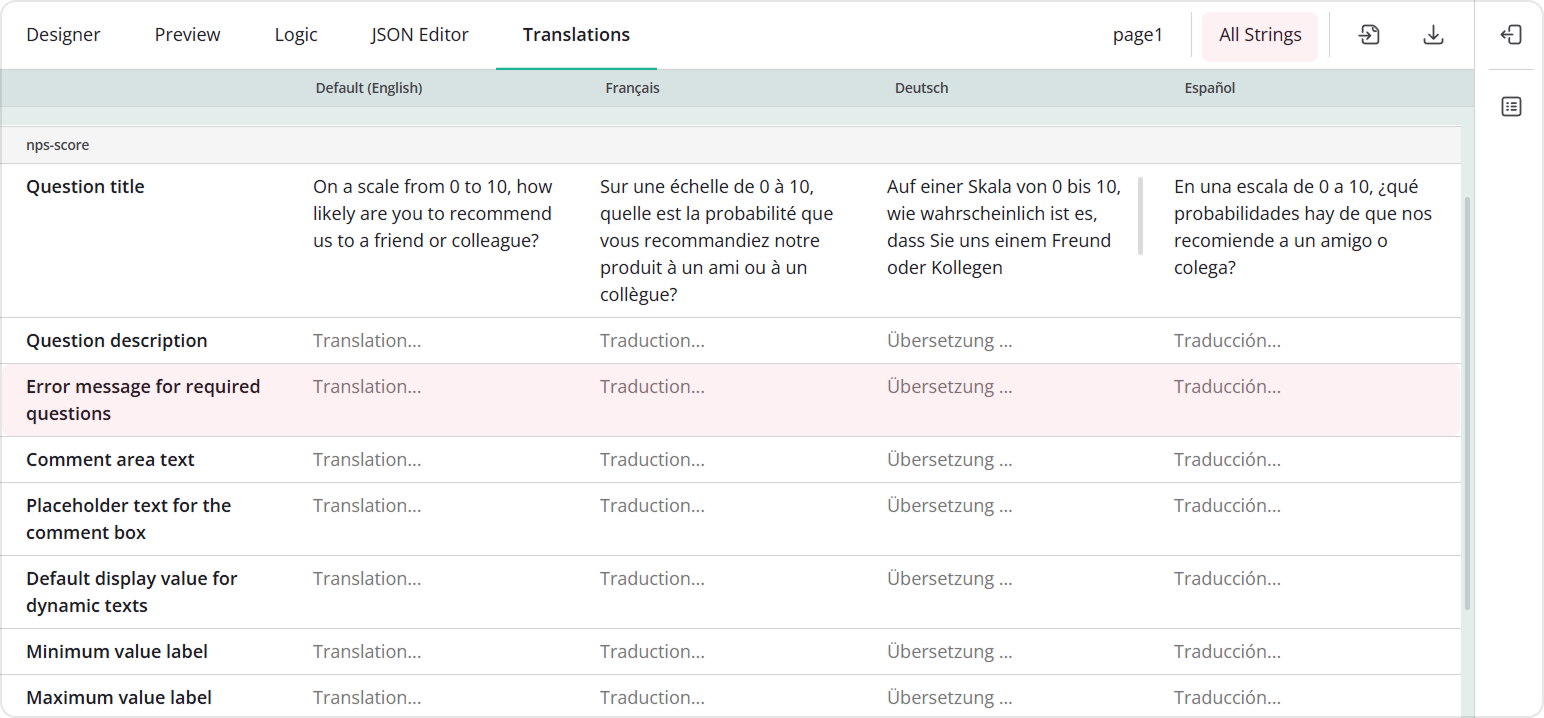Viewport: 1544px width, 718px height.
Task: Select the Translations tab
Action: tap(575, 34)
